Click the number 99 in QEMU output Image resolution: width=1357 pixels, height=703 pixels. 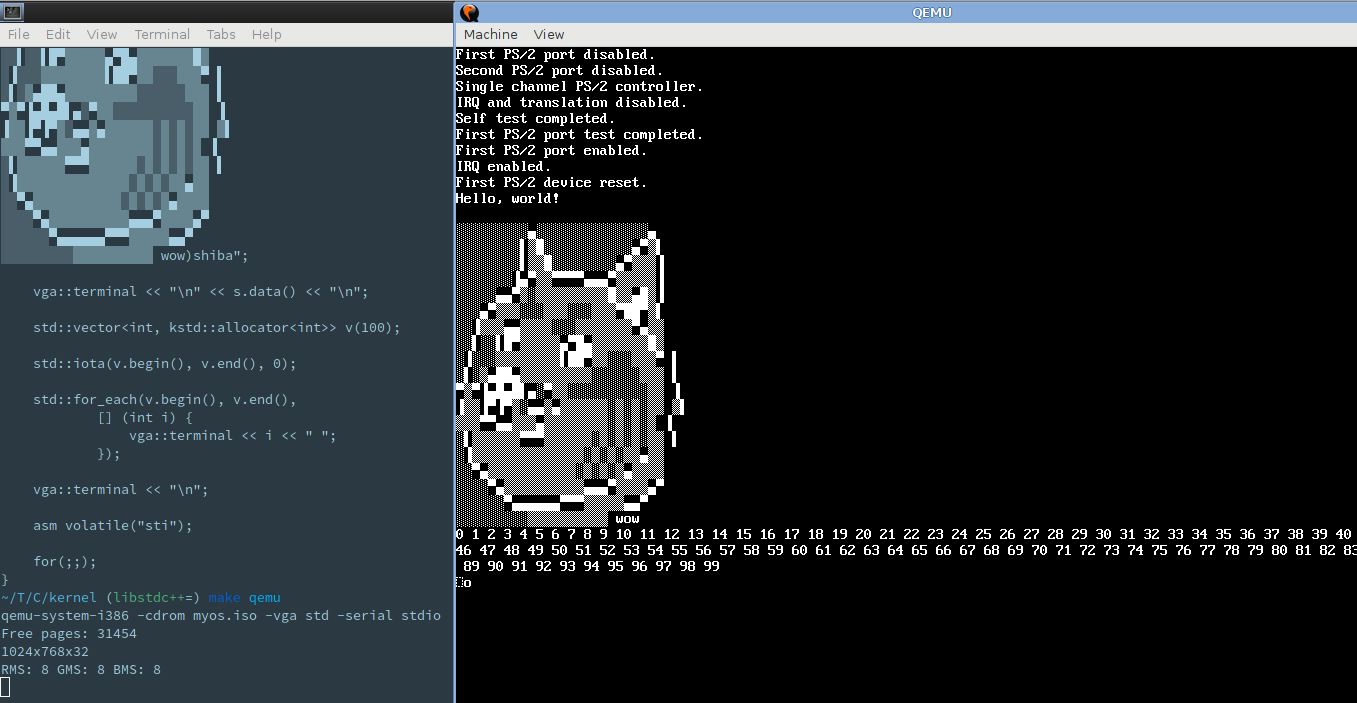[x=711, y=566]
